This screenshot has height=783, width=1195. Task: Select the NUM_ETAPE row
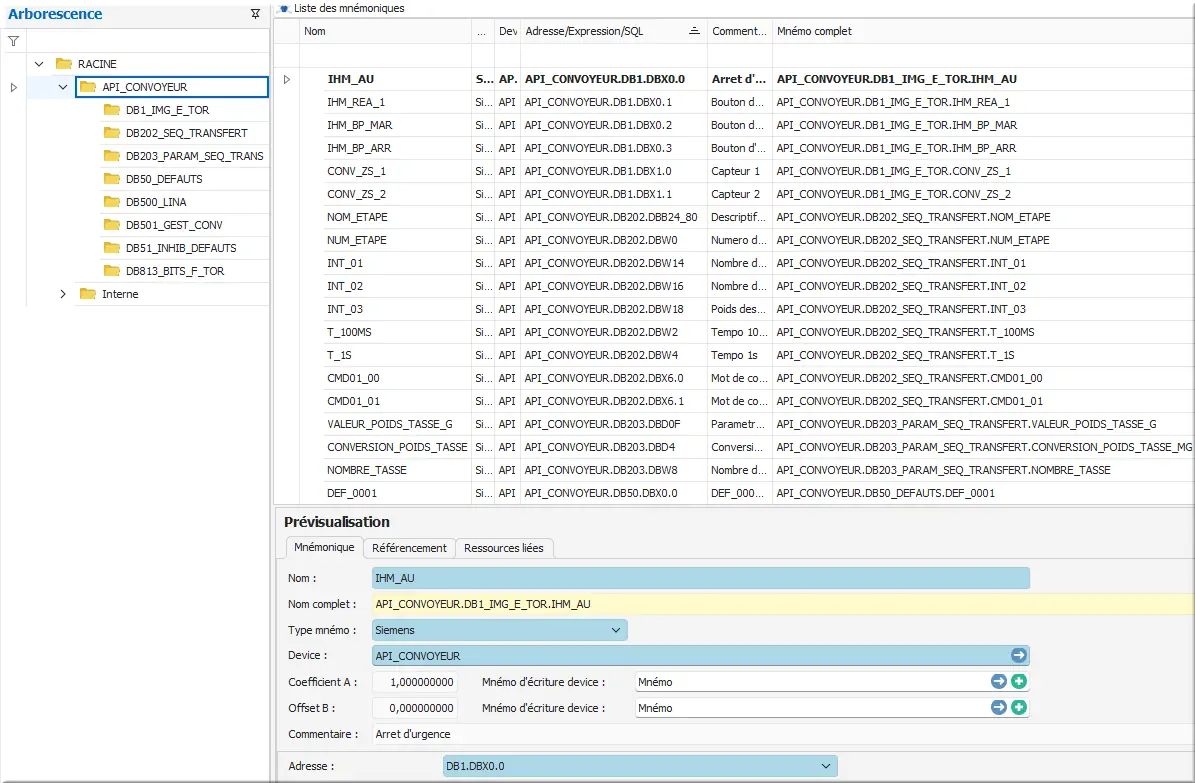733,239
